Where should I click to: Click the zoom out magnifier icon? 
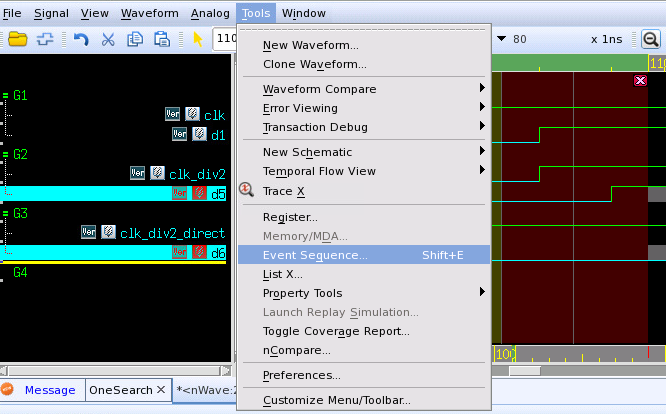pyautogui.click(x=651, y=39)
